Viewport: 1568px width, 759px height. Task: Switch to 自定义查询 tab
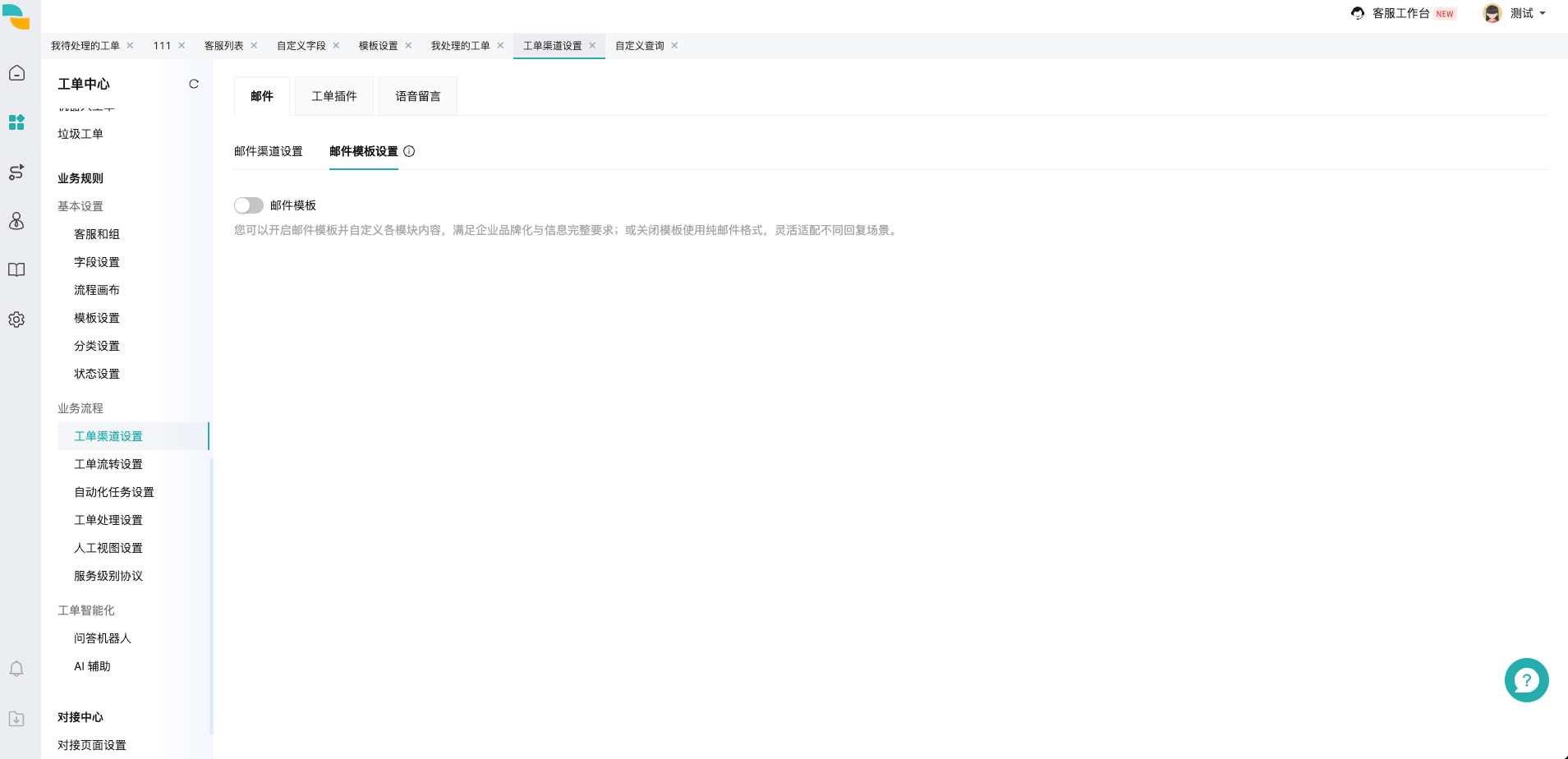pos(640,45)
